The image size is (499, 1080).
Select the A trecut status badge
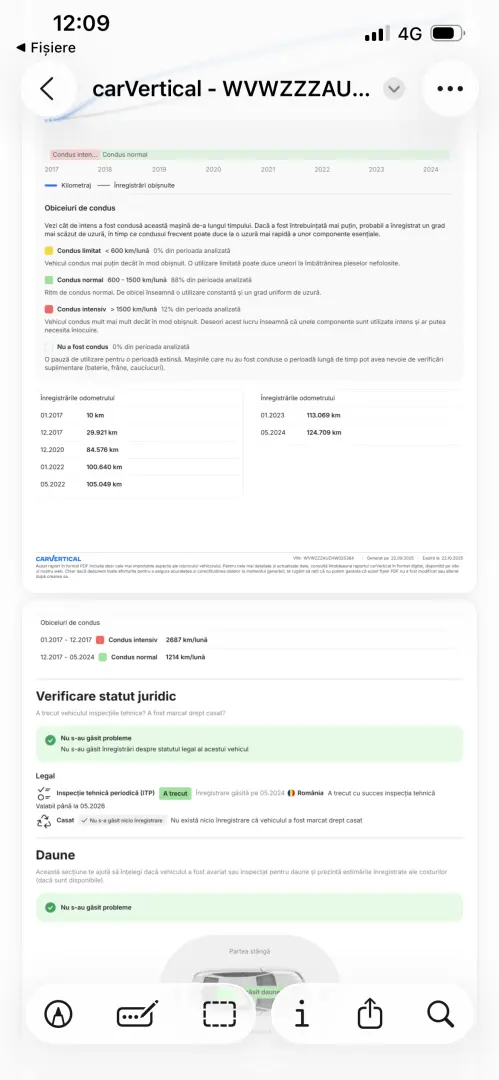coord(175,793)
